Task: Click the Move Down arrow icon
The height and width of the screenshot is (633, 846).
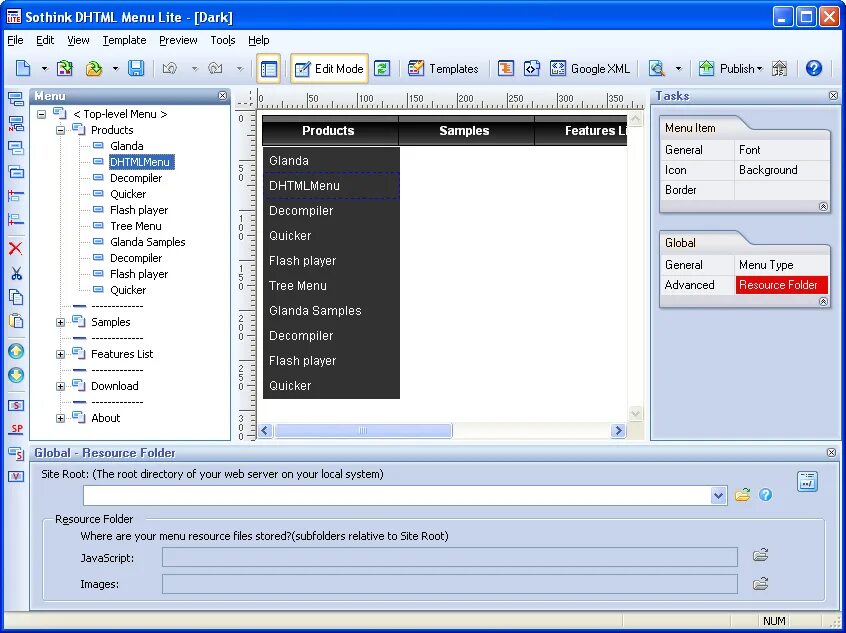Action: tap(16, 375)
